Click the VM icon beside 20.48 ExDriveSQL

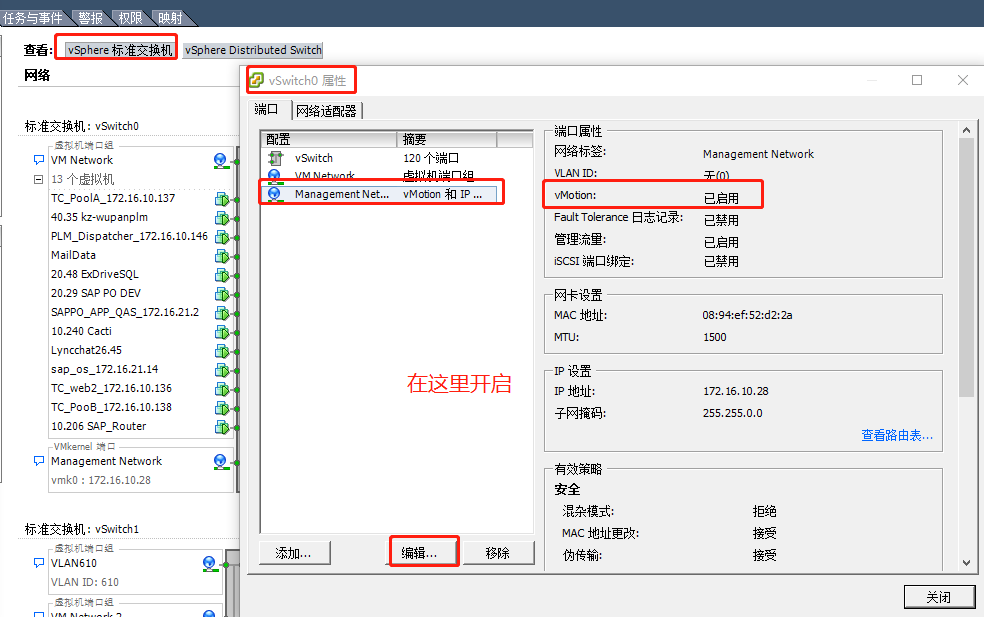222,275
